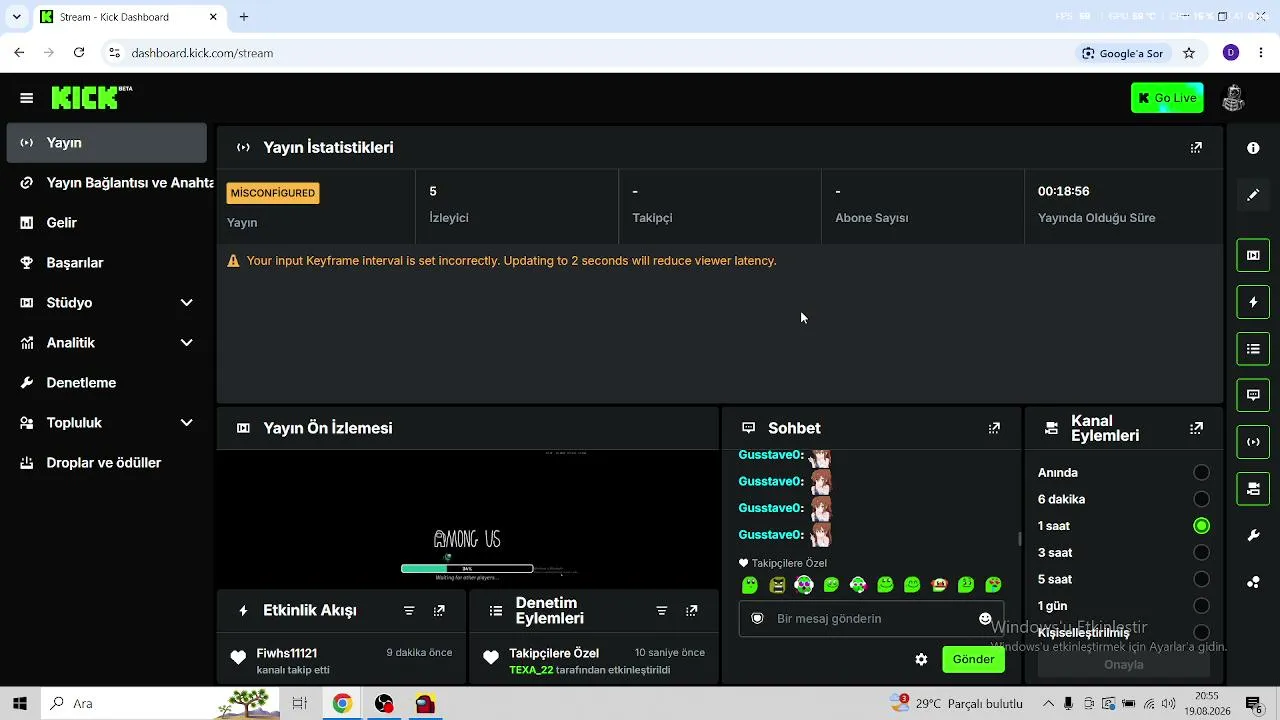Toggle the stream preview widget in right sidebar
Viewport: 1280px width, 720px height.
tap(1253, 255)
